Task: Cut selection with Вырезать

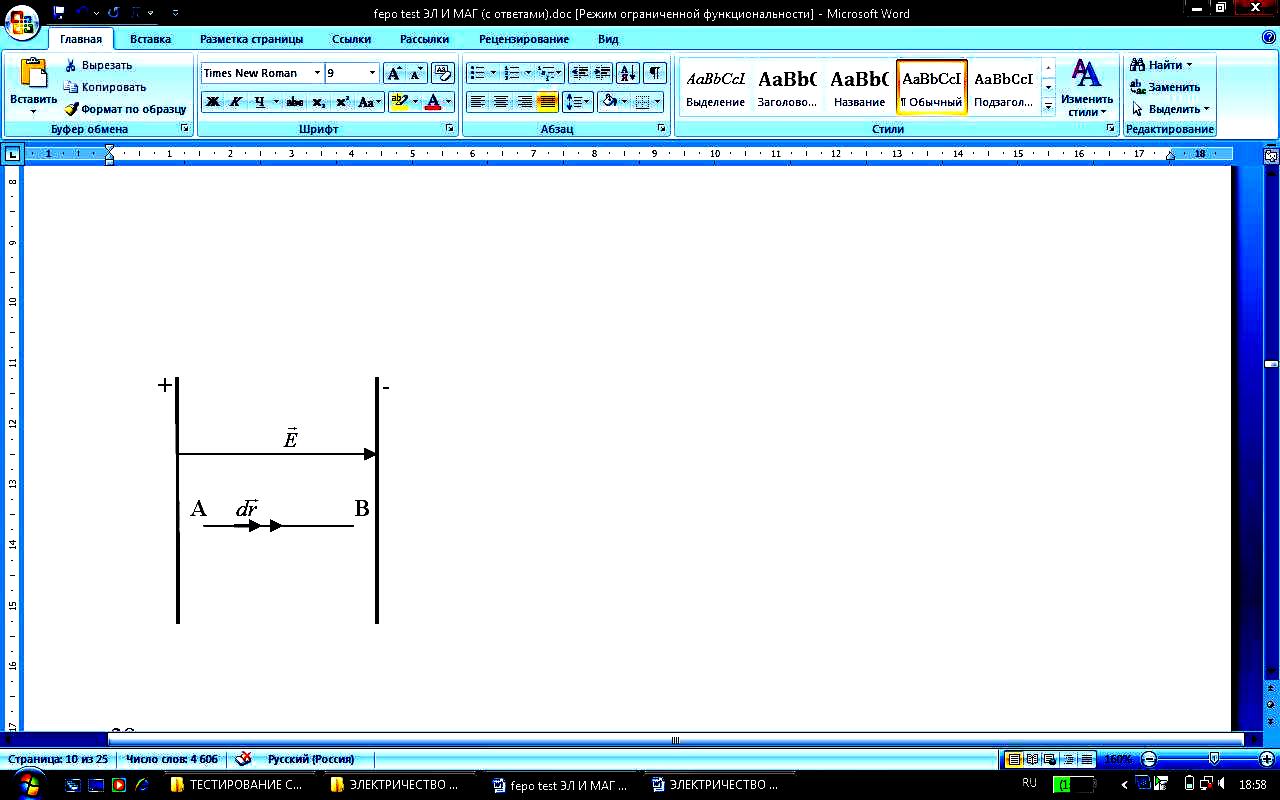Action: pos(98,65)
